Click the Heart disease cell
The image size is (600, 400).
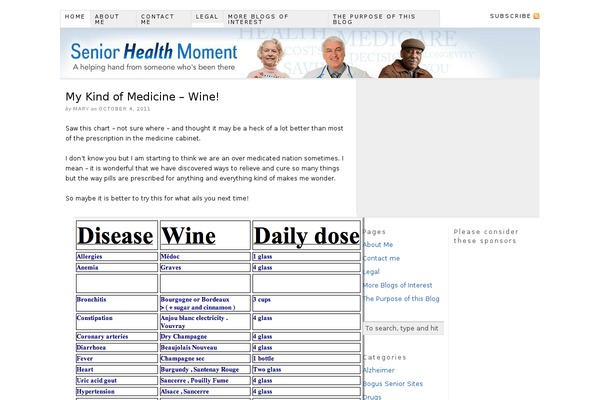(x=117, y=370)
